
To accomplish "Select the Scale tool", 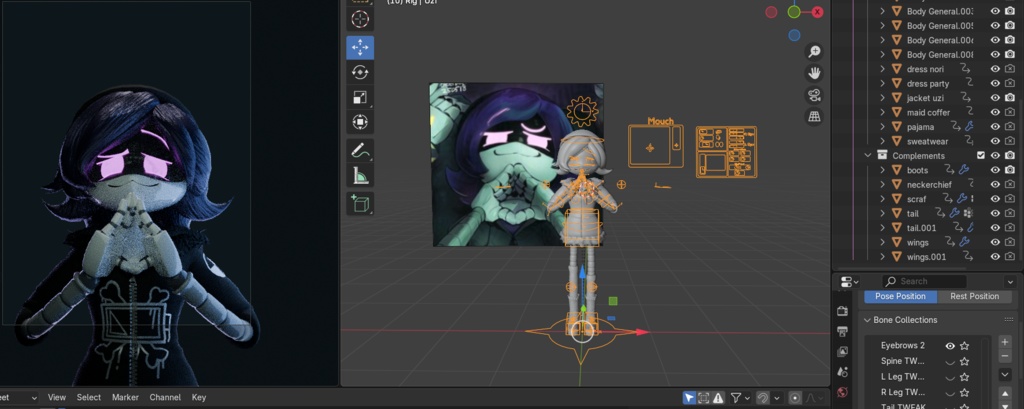I will pos(360,97).
